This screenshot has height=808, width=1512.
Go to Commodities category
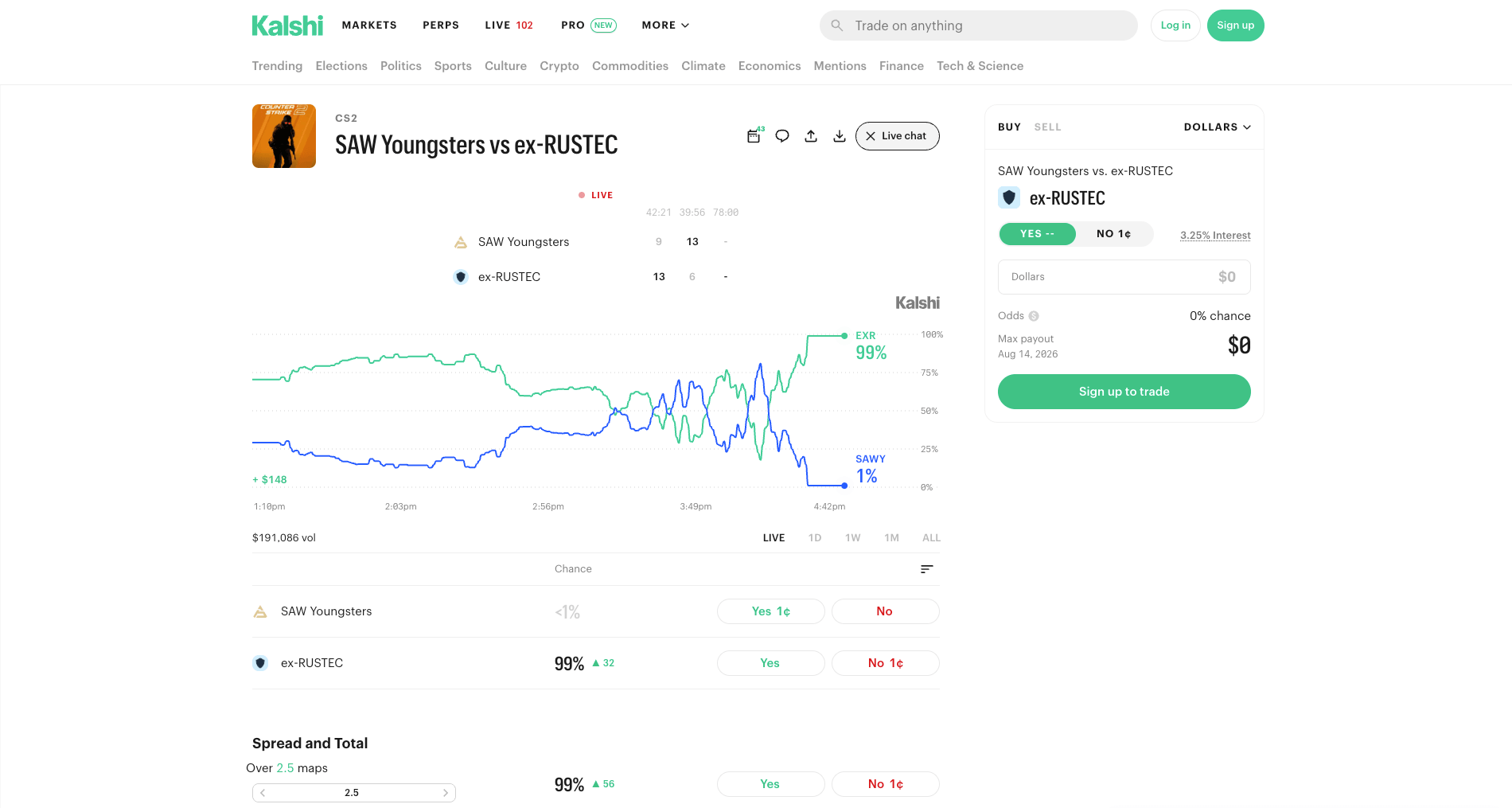click(630, 66)
